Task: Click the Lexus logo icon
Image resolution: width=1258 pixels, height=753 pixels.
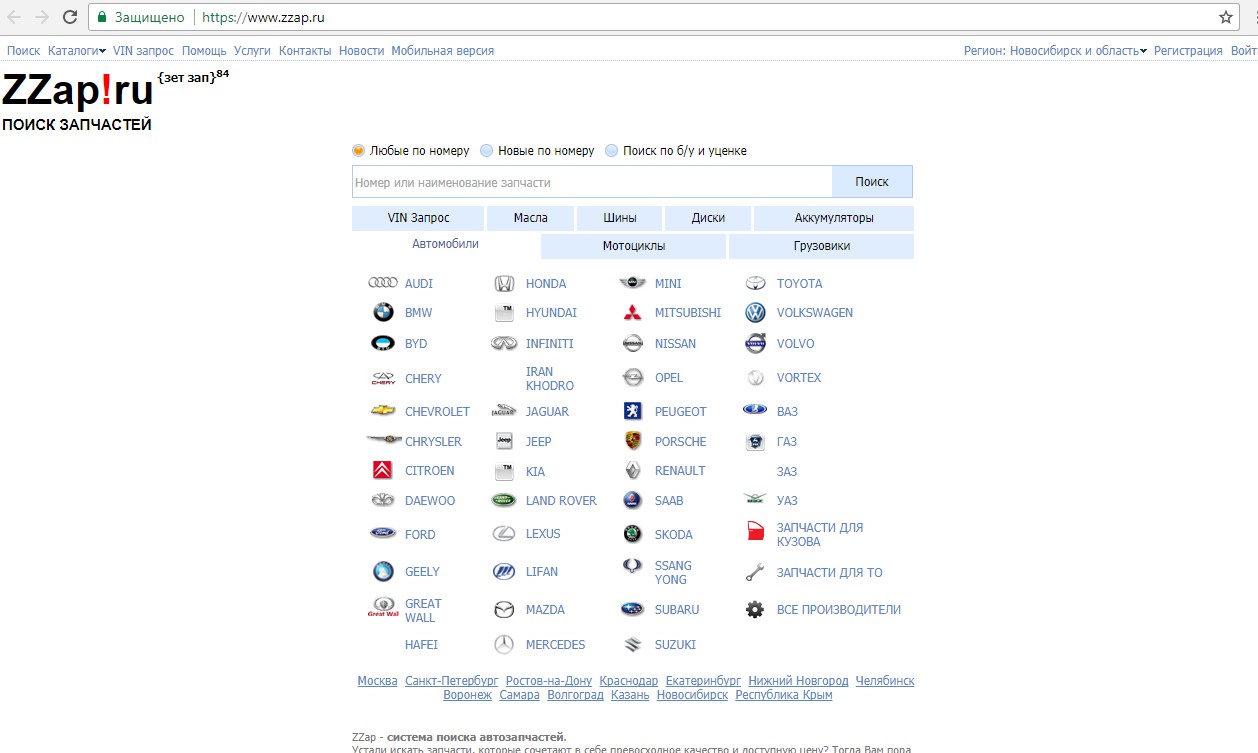Action: 504,534
